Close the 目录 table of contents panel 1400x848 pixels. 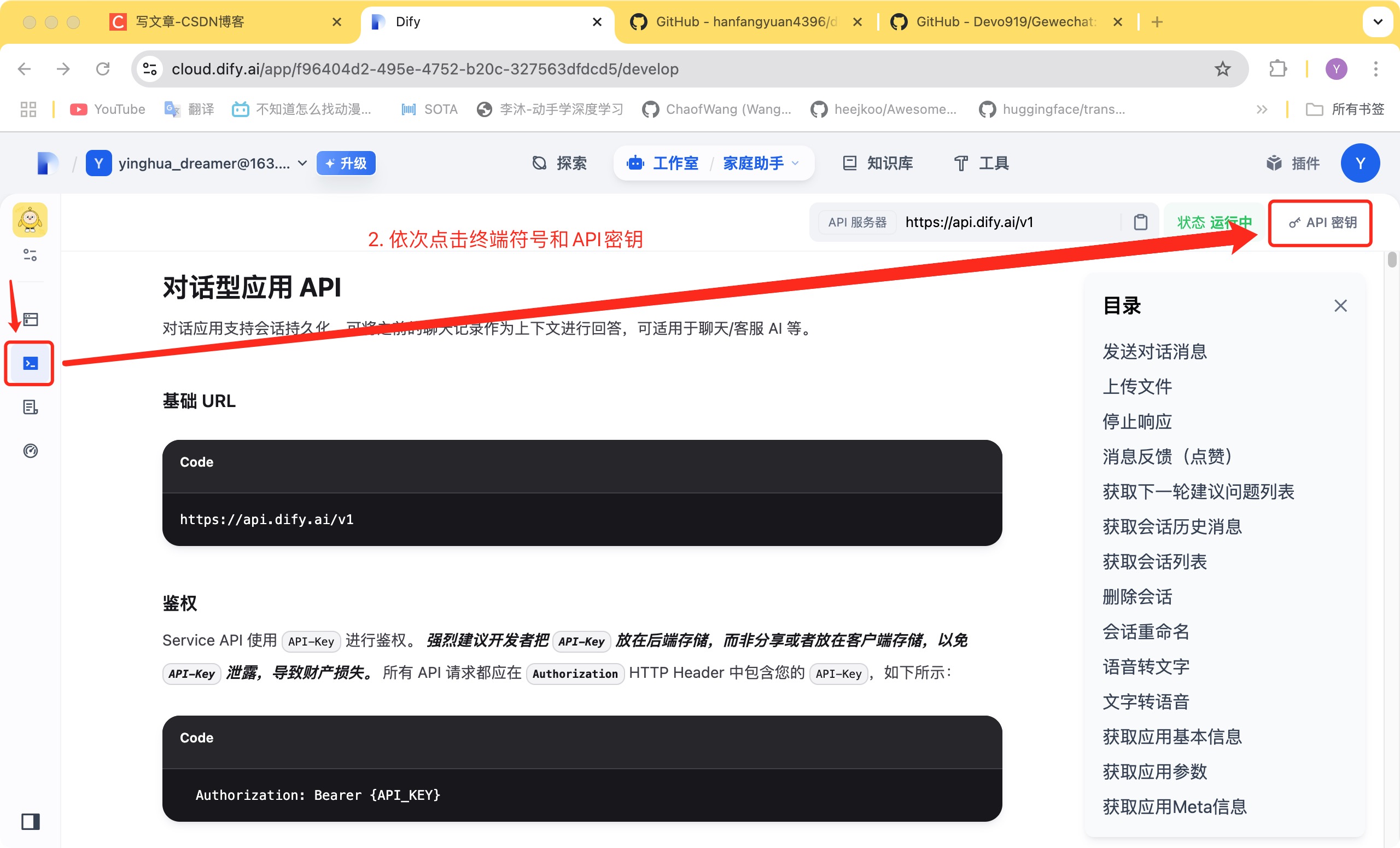click(x=1340, y=306)
